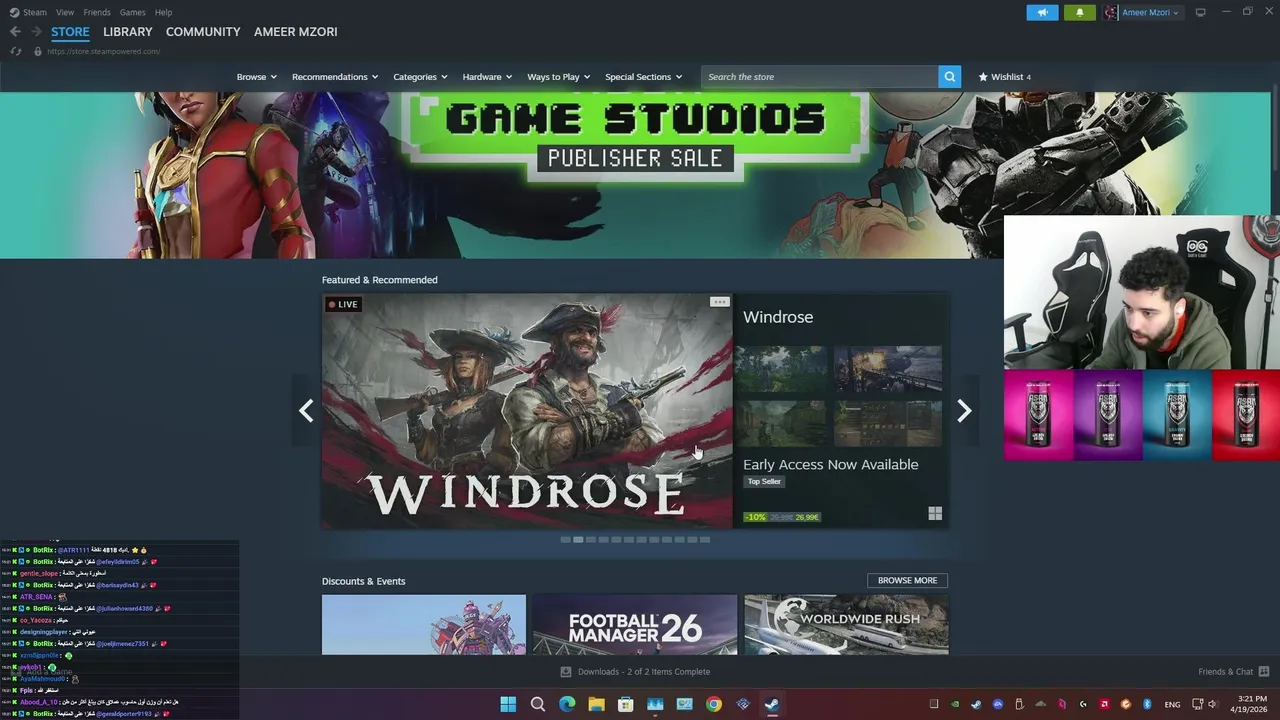Click Steam tray icon in system tray
Image resolution: width=1280 pixels, height=720 pixels.
click(976, 704)
